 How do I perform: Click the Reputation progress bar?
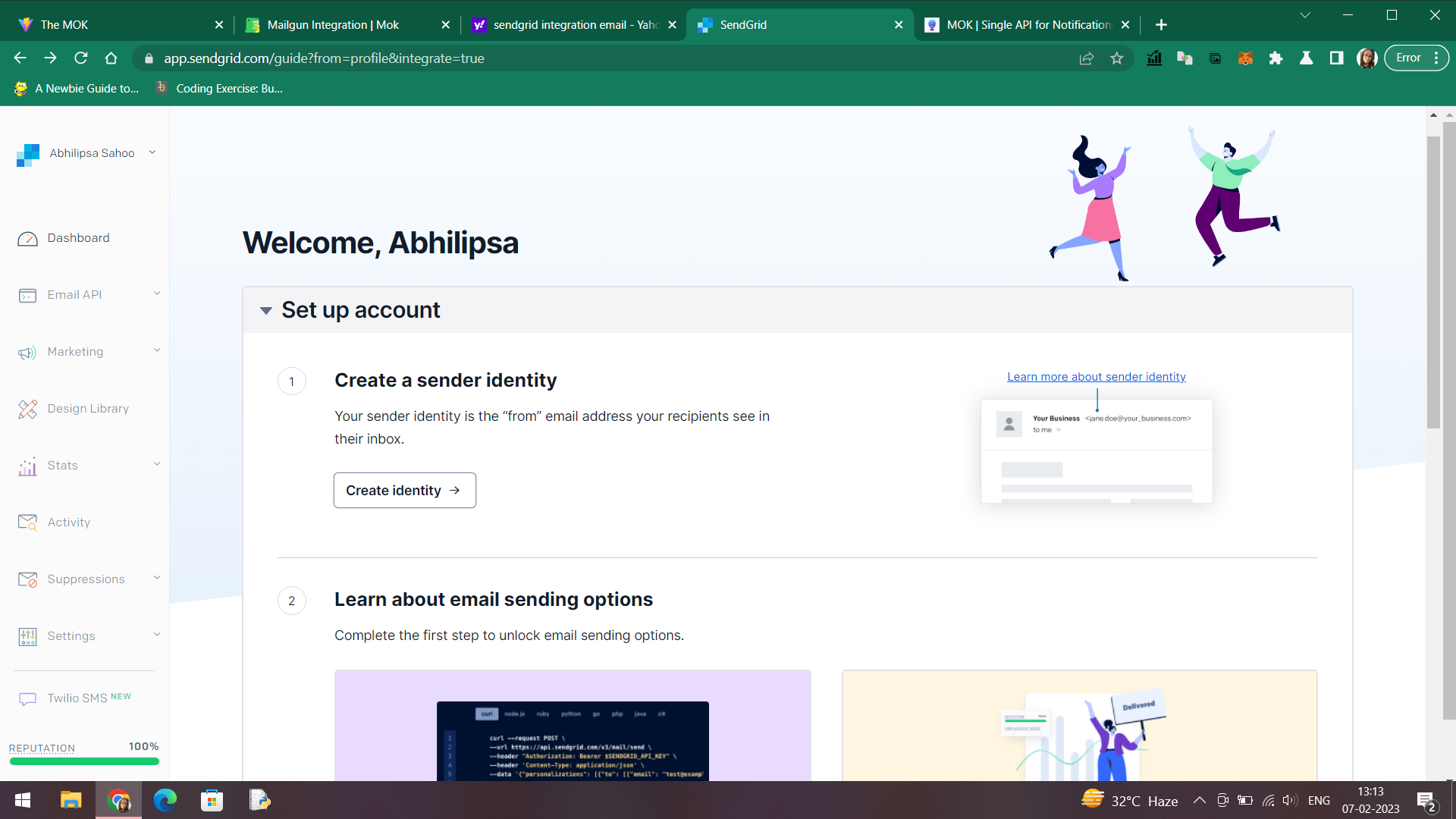pos(84,761)
